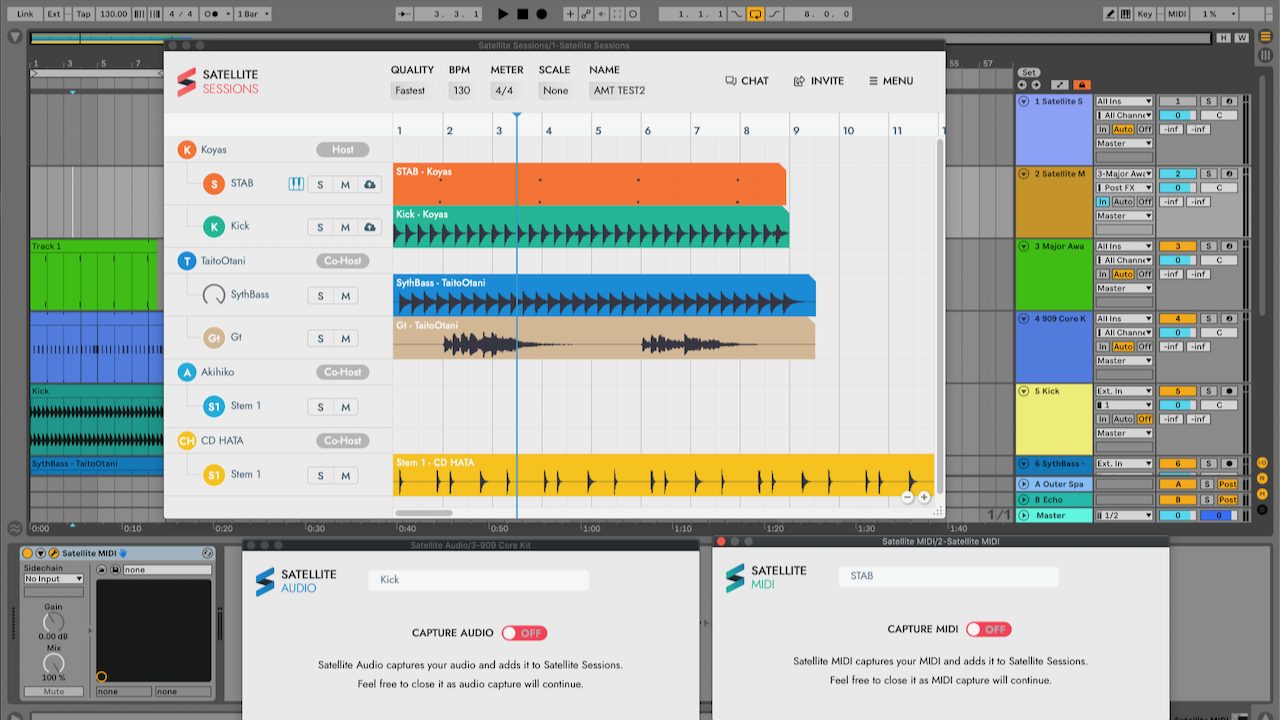The width and height of the screenshot is (1280, 720).
Task: Download the STAB stem via cloud icon
Action: point(370,185)
